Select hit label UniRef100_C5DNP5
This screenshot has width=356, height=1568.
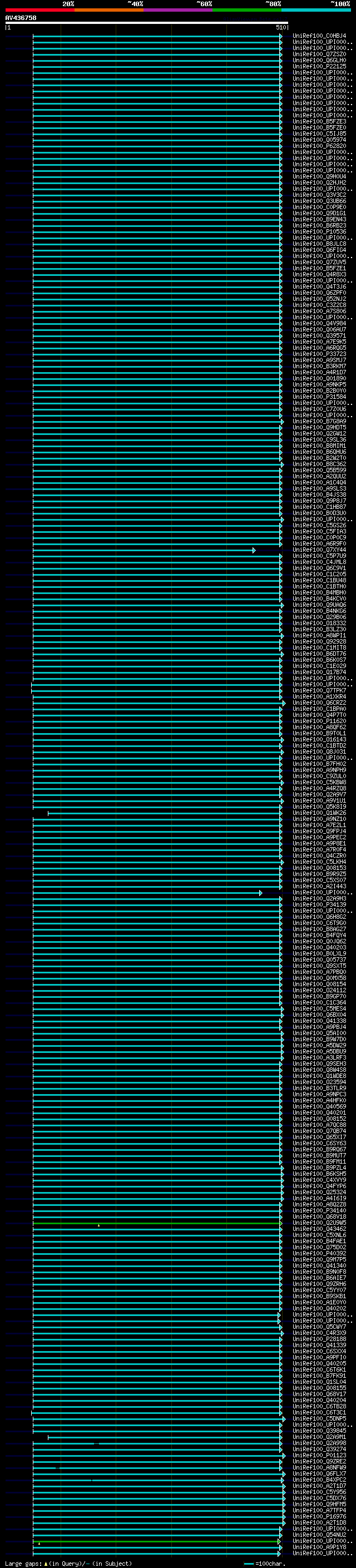(x=319, y=1419)
